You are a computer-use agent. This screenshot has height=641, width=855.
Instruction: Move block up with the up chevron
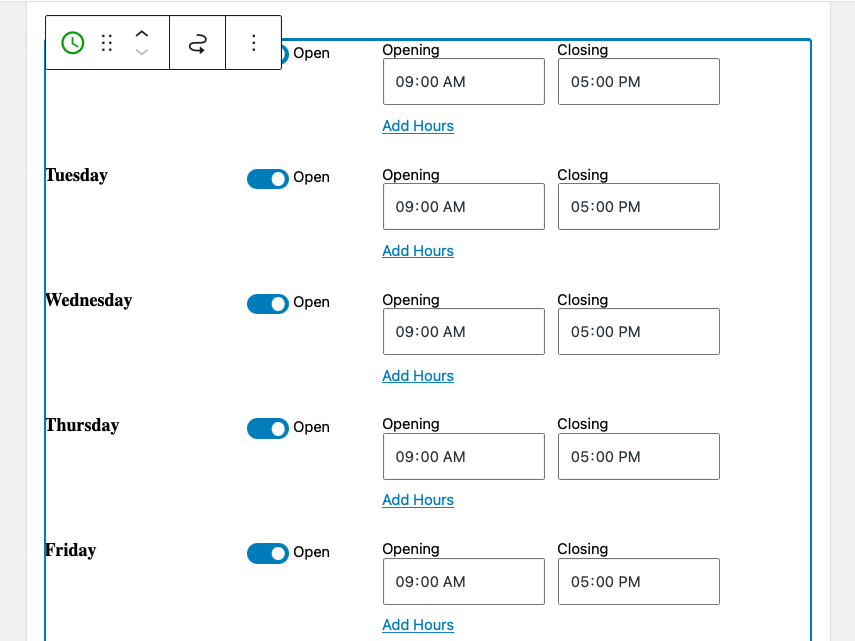click(x=142, y=34)
